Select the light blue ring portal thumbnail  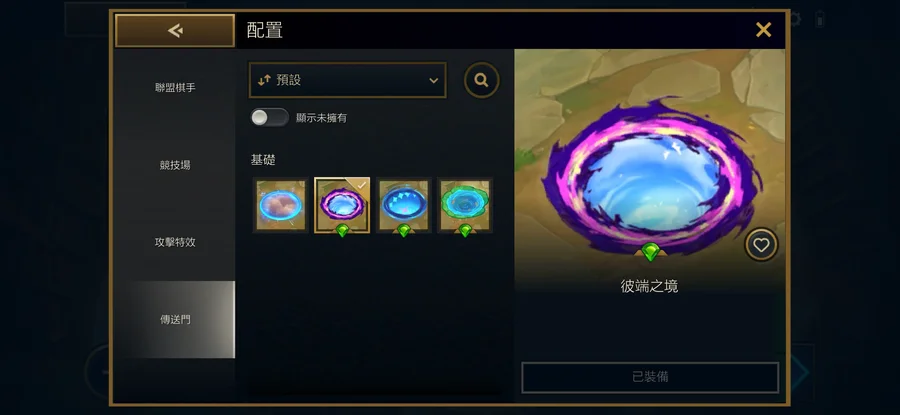(x=281, y=205)
